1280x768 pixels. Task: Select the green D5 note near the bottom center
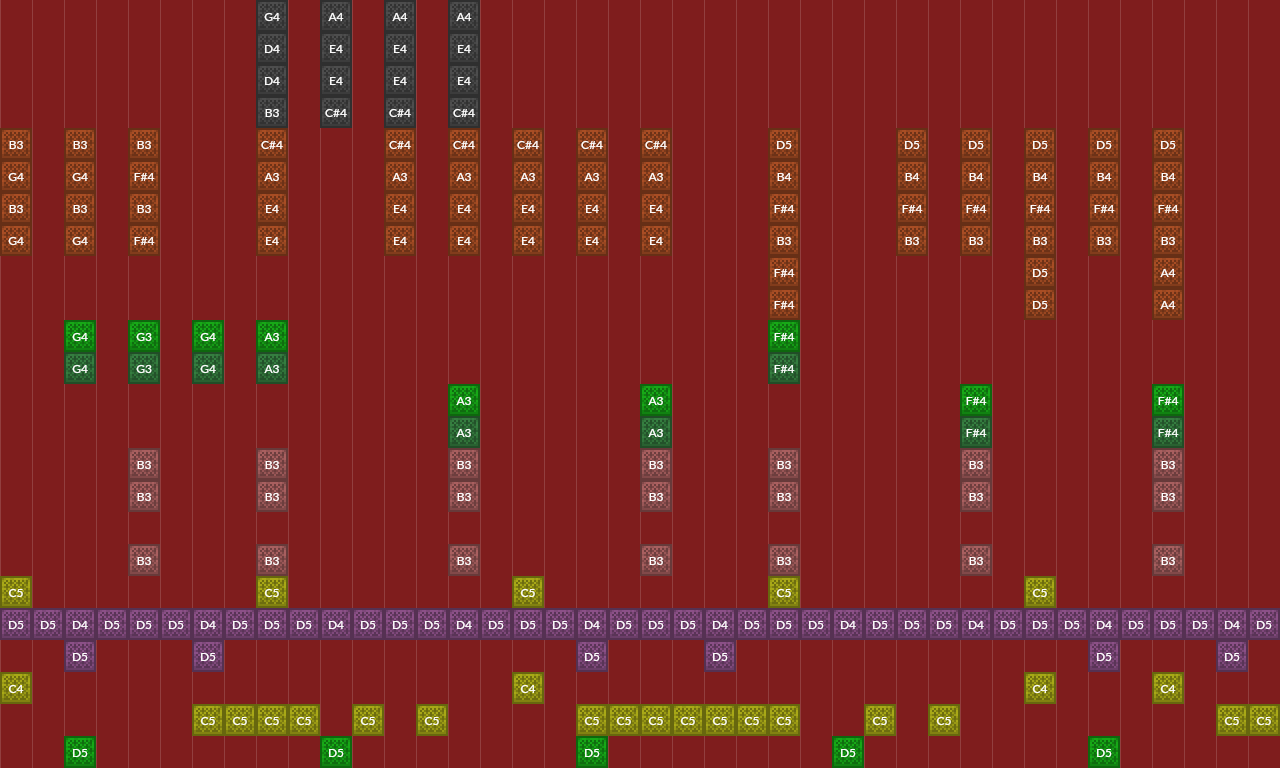coord(591,752)
